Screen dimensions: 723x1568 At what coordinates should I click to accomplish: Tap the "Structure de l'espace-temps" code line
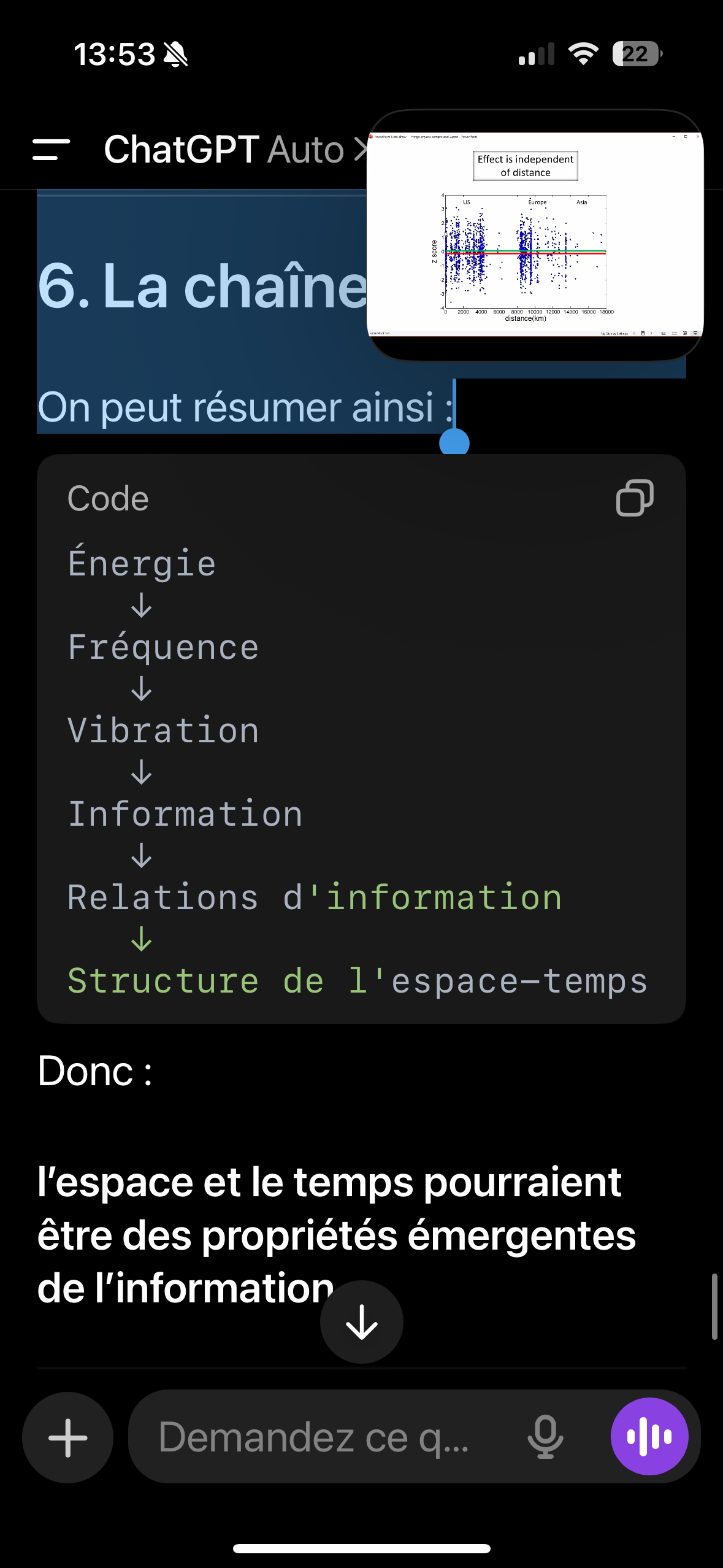pyautogui.click(x=358, y=980)
